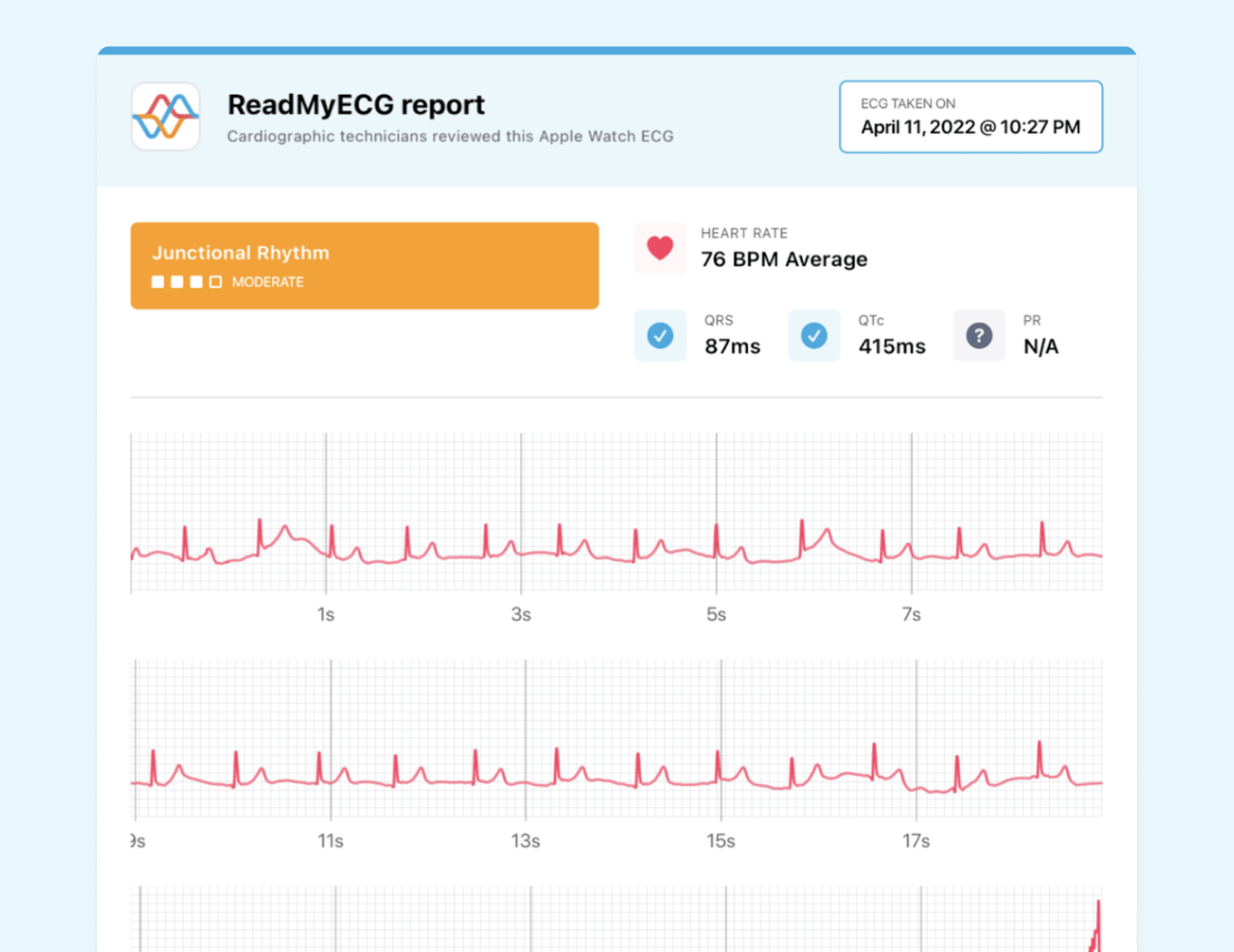Click the HEART RATE label

[744, 233]
